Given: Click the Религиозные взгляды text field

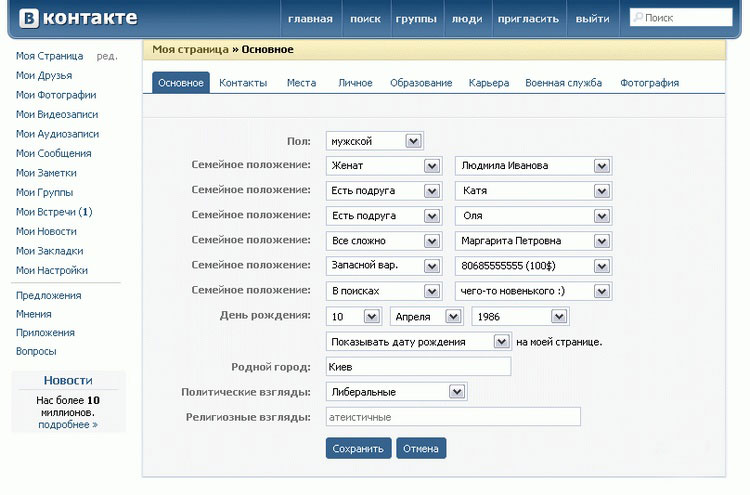Looking at the screenshot, I should click(453, 417).
